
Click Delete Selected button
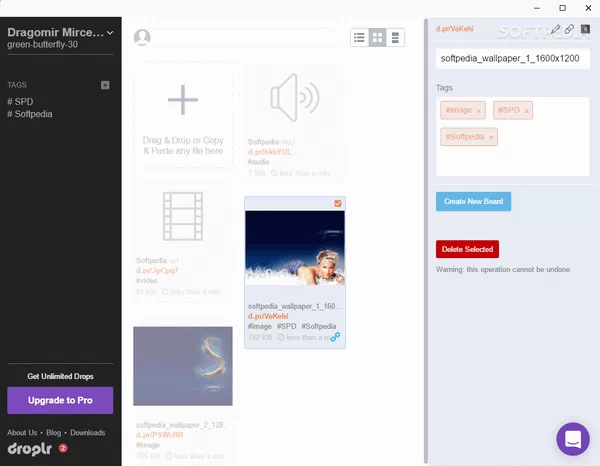tap(467, 249)
